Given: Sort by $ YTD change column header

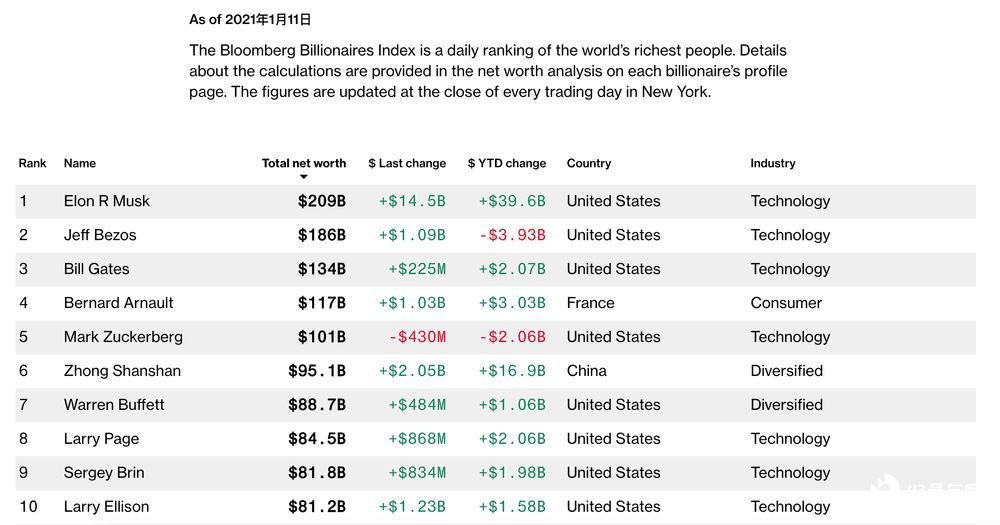Looking at the screenshot, I should 507,163.
